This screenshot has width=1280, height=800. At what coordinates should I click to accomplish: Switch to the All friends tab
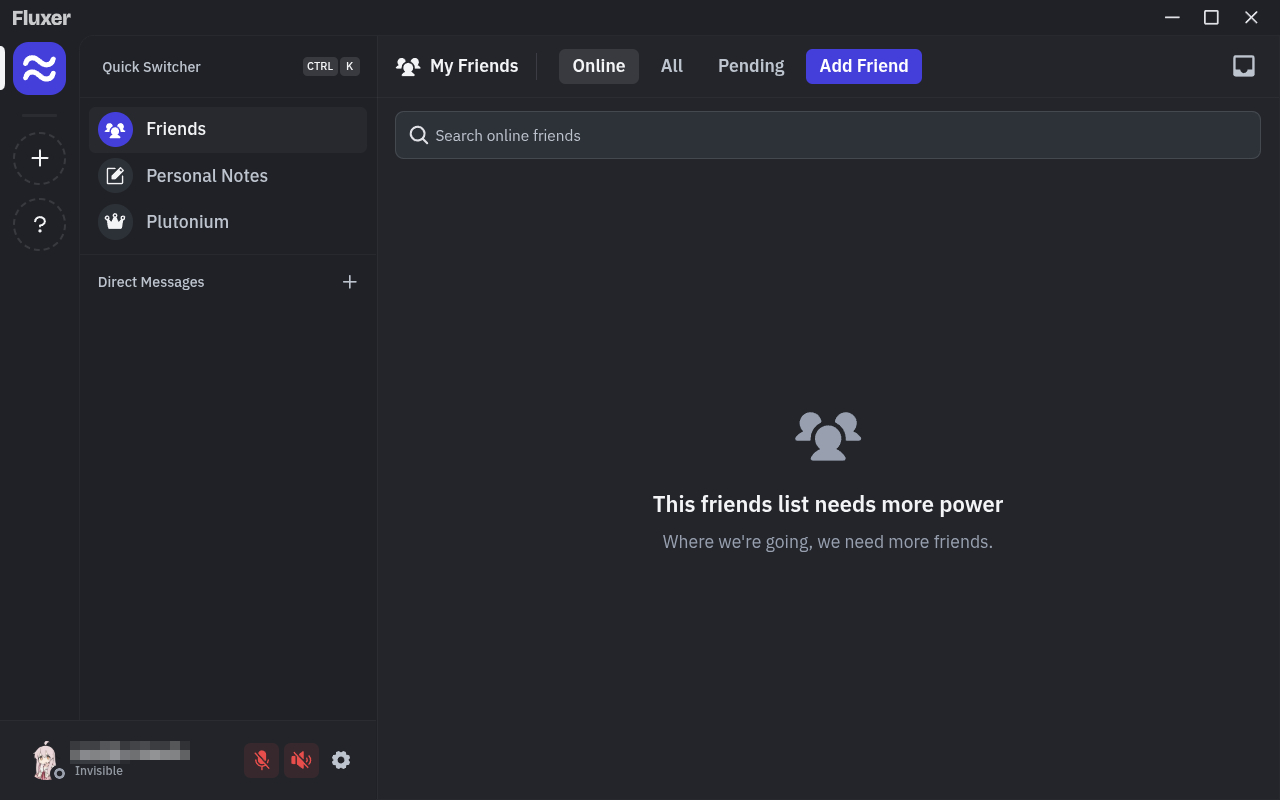(672, 66)
